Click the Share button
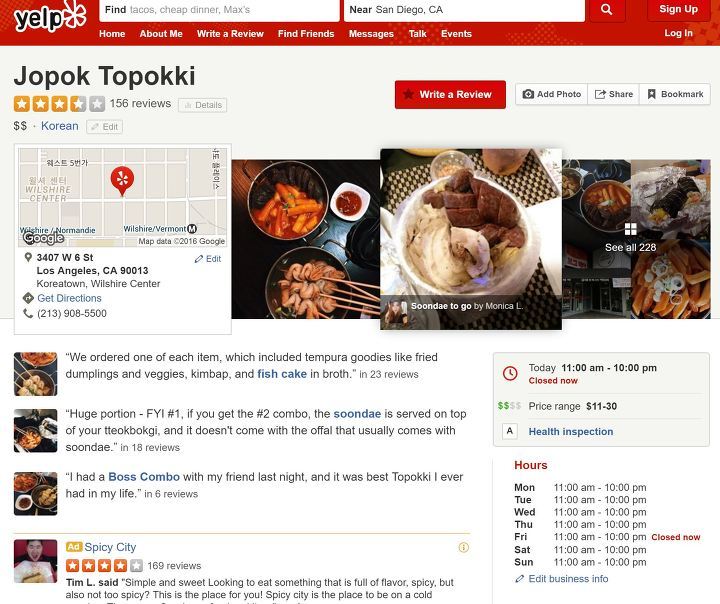This screenshot has height=604, width=720. coord(613,94)
